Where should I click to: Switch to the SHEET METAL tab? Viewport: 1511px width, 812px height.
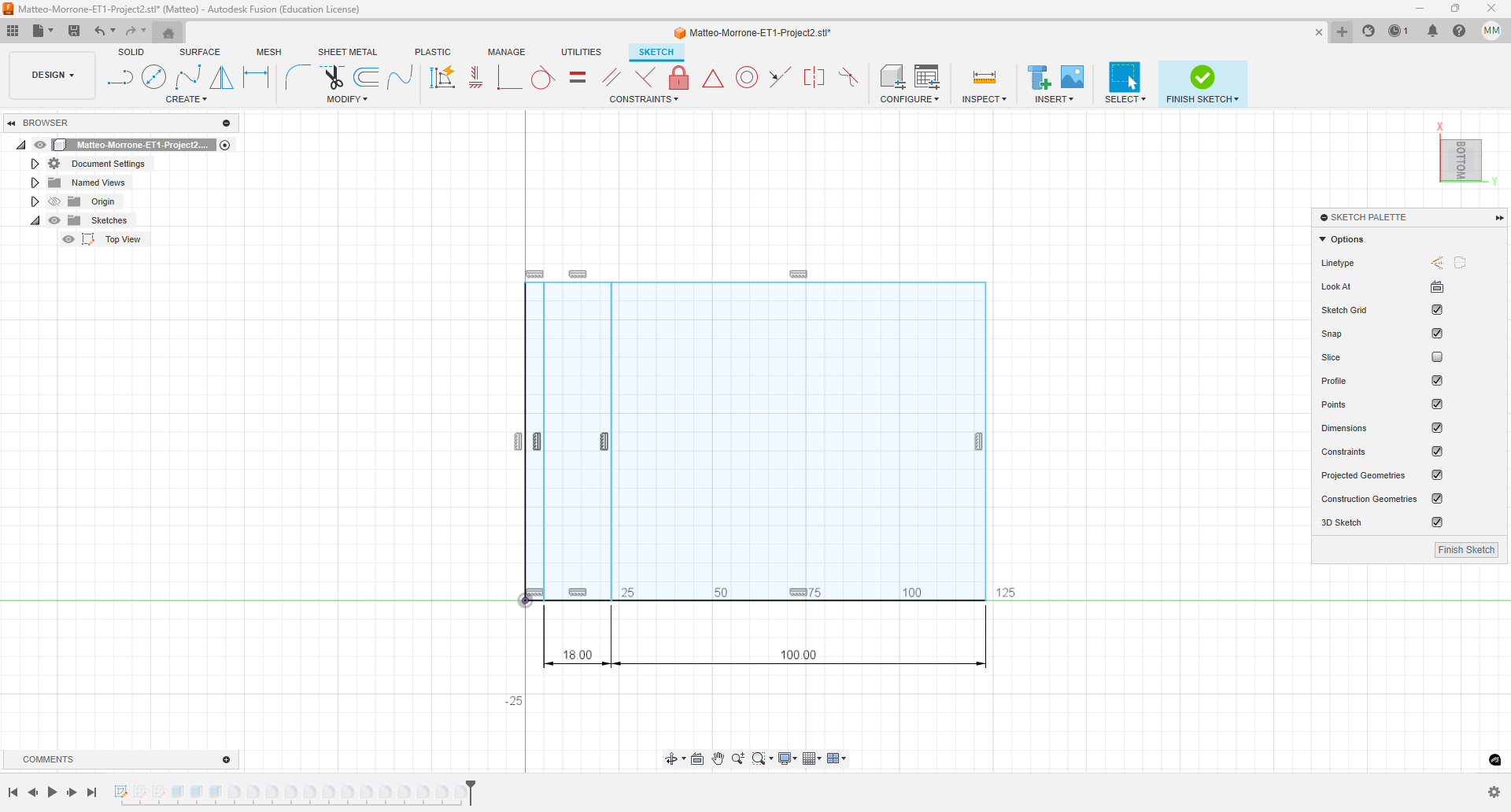pyautogui.click(x=347, y=52)
